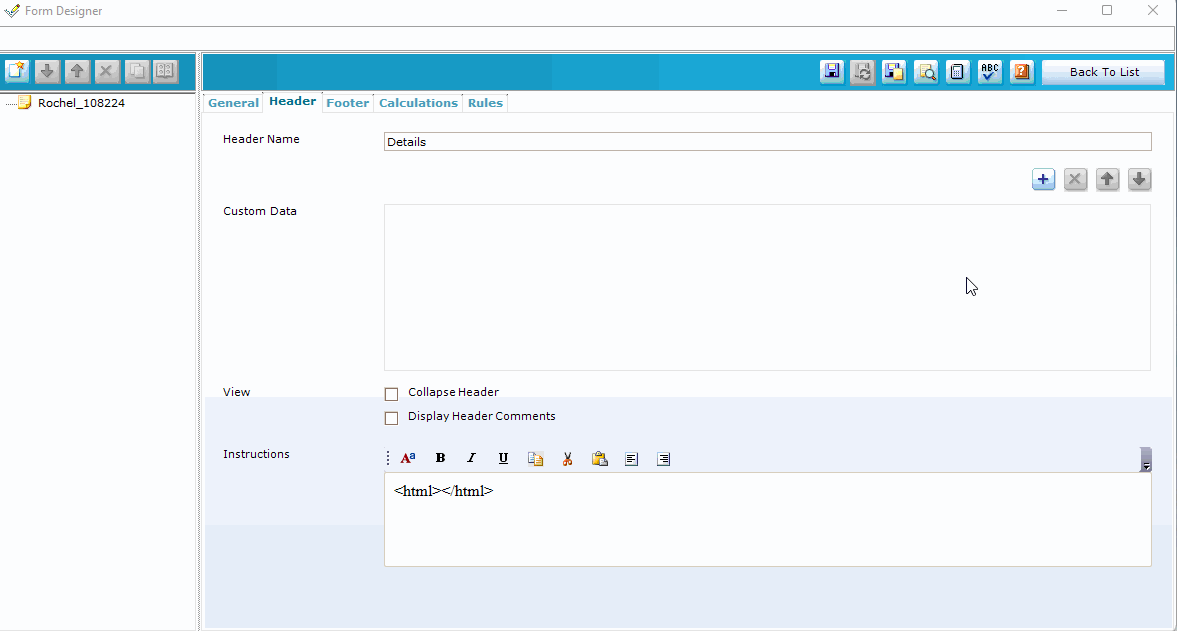Screen dimensions: 1177x631
Task: Maximize the Form Designer window
Action: [1107, 11]
